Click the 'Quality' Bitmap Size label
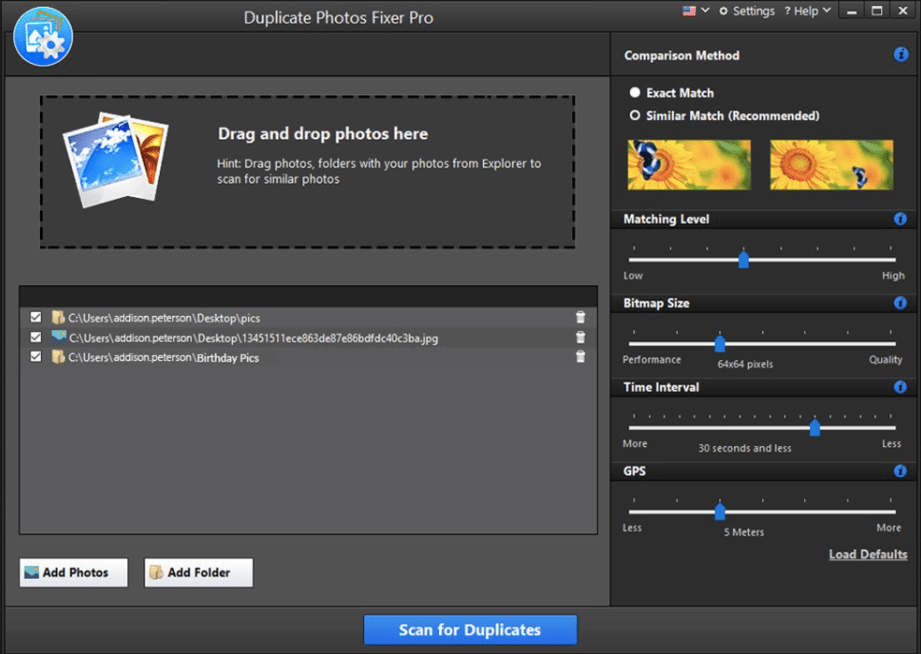 [885, 360]
